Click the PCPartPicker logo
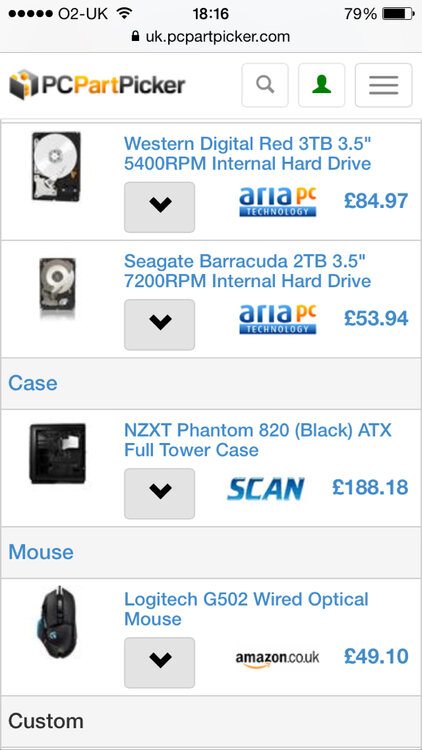 pyautogui.click(x=97, y=85)
